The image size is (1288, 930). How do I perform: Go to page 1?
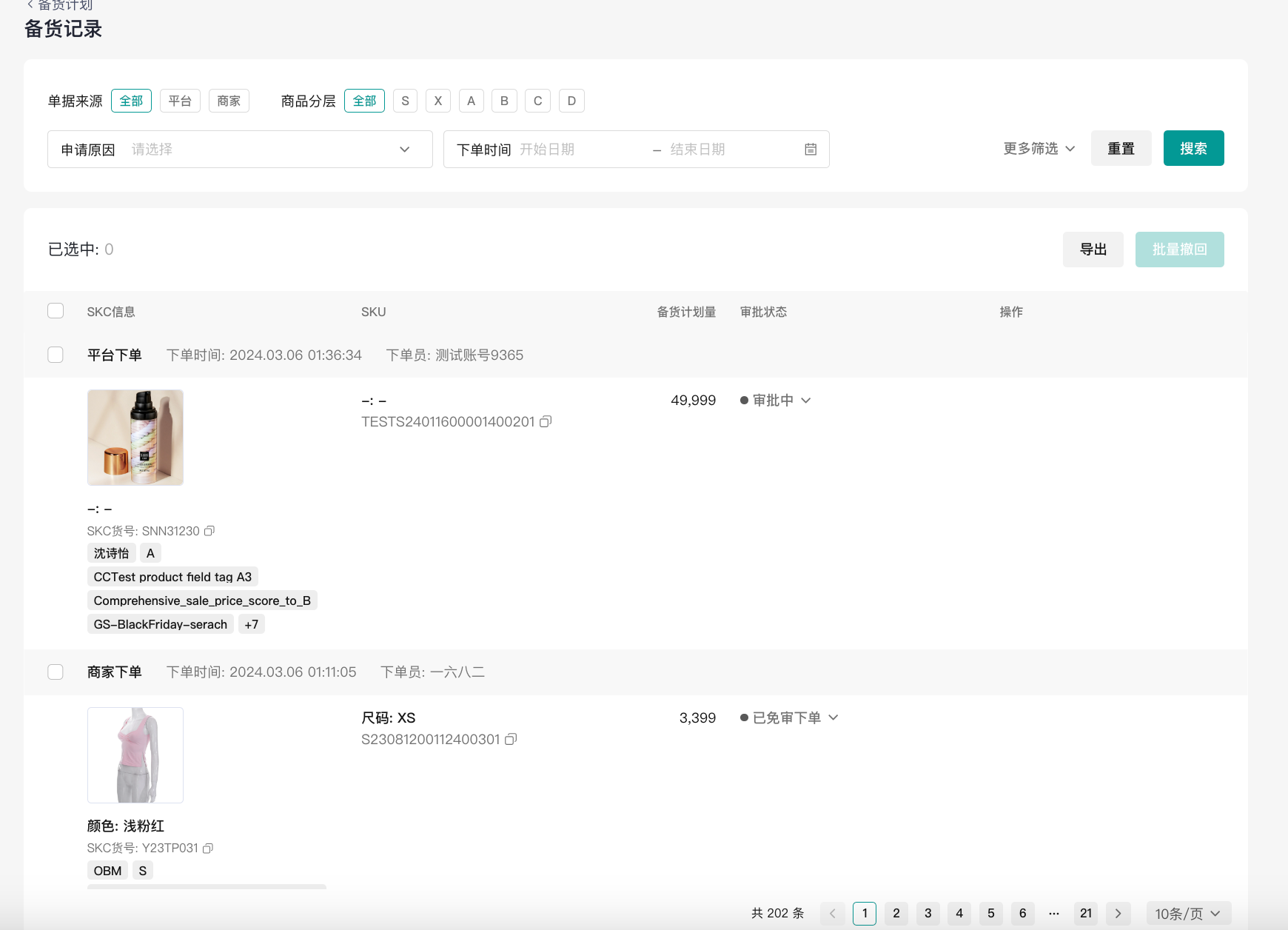[865, 914]
